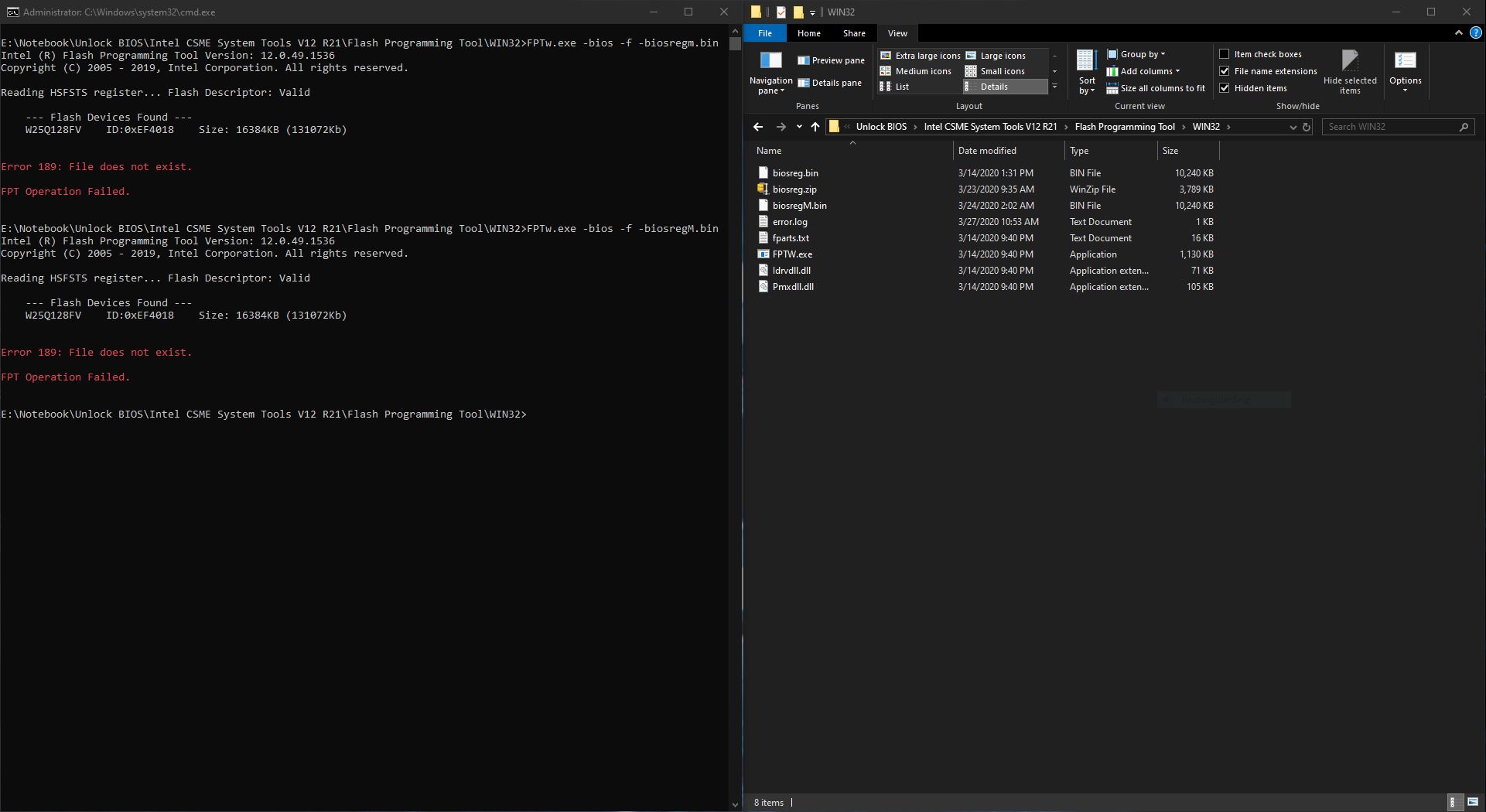The width and height of the screenshot is (1486, 812).
Task: Select Small icons layout
Action: [x=995, y=71]
